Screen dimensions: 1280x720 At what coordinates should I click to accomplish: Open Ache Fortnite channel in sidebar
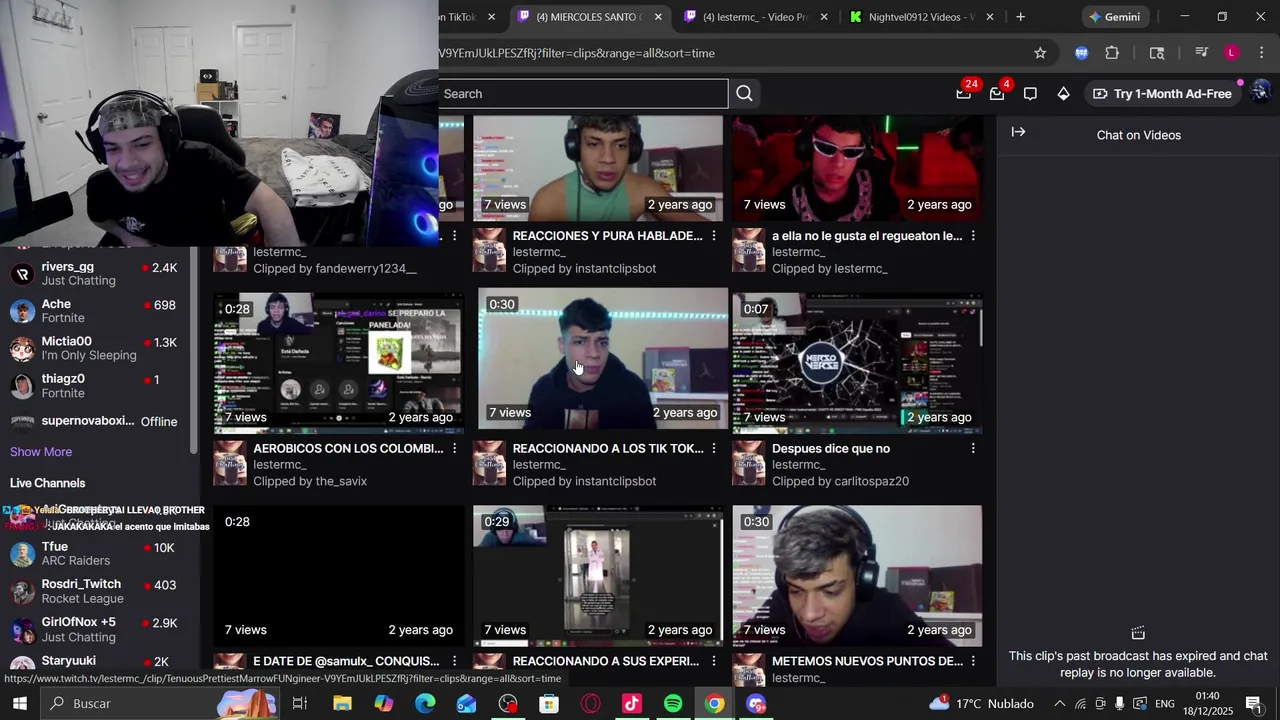pyautogui.click(x=95, y=311)
